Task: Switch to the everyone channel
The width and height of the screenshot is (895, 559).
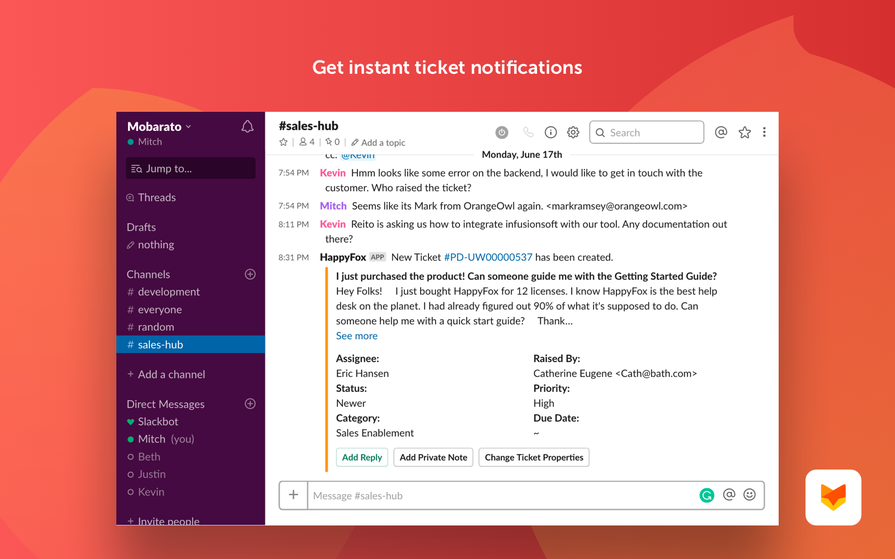Action: point(154,309)
